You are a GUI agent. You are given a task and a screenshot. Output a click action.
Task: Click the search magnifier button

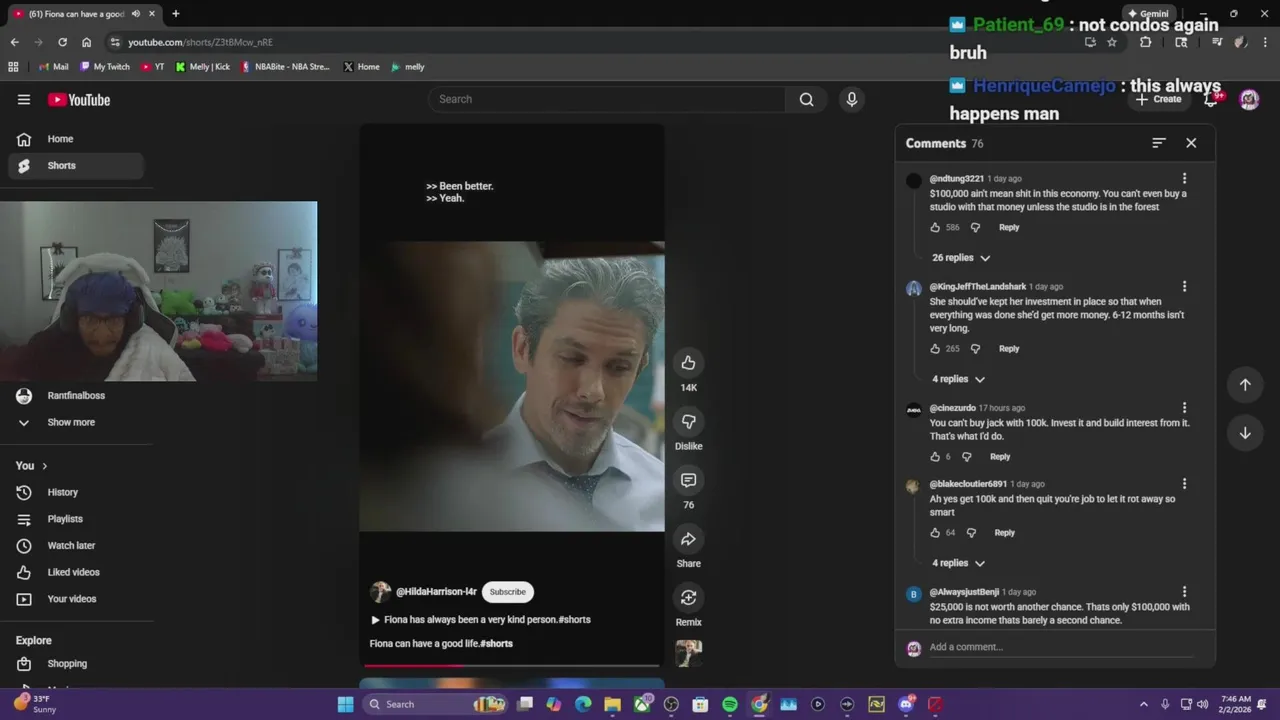click(x=806, y=99)
